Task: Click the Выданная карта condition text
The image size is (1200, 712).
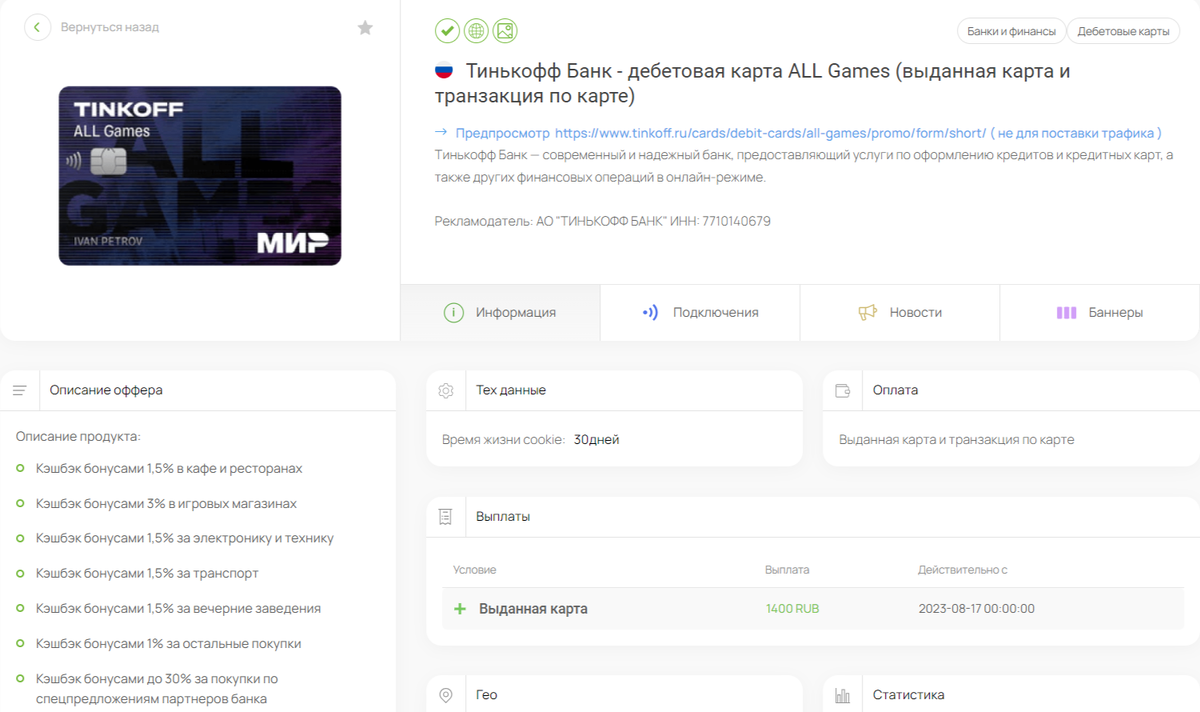Action: [533, 609]
